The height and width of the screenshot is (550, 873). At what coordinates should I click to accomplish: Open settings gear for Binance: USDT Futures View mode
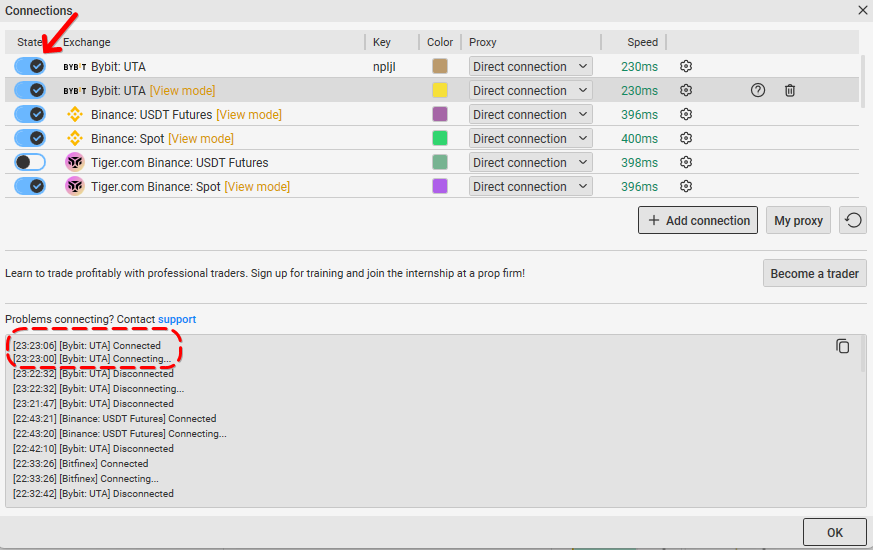[x=686, y=114]
